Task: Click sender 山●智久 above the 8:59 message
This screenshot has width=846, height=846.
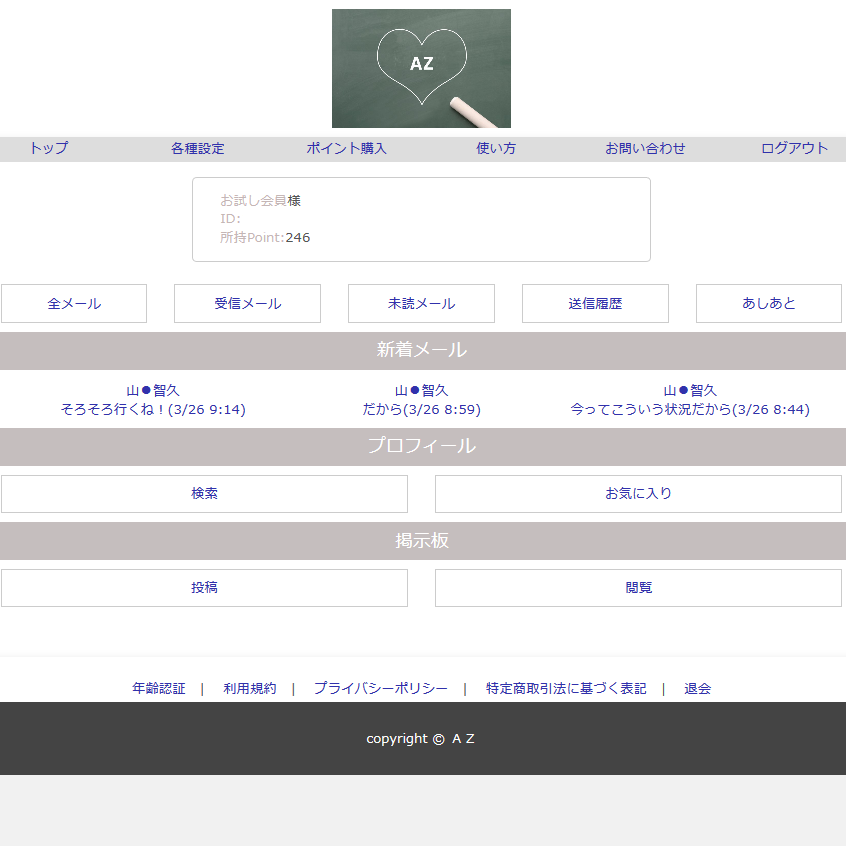Action: (x=421, y=390)
